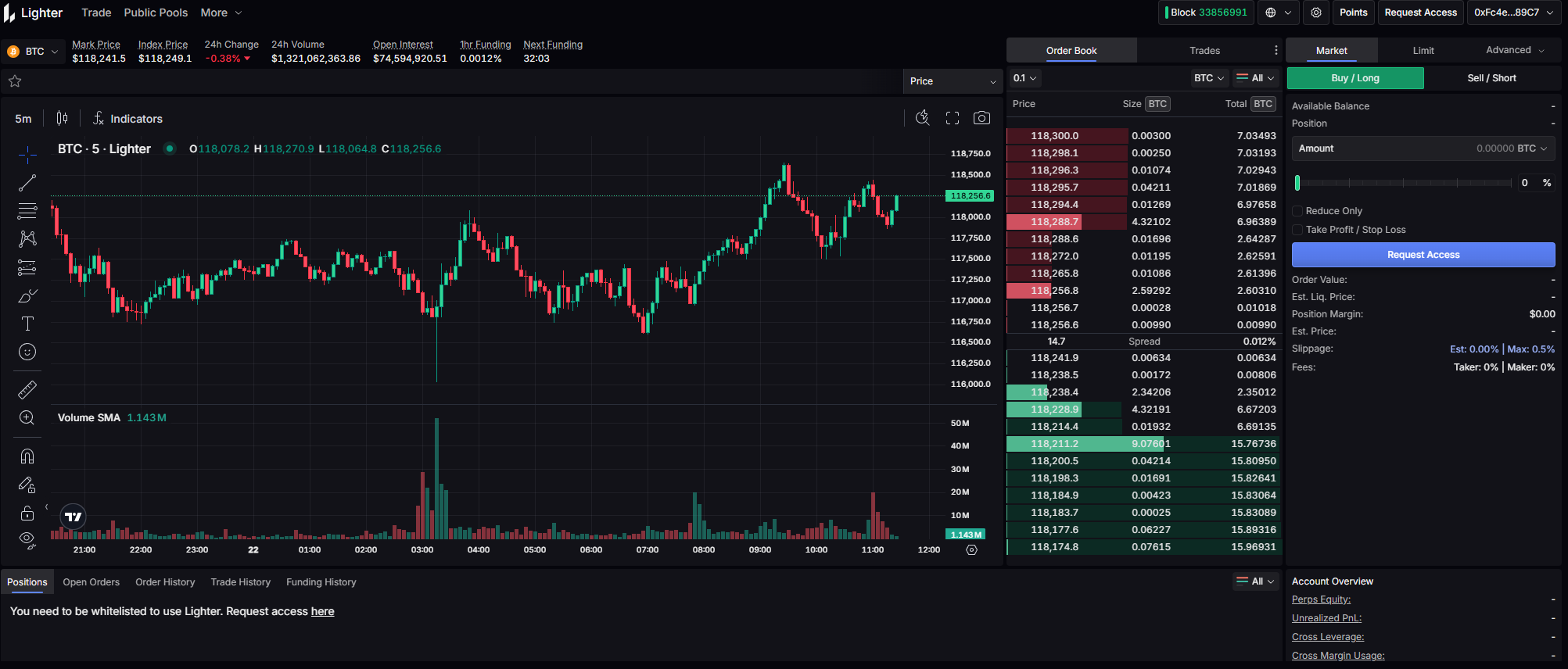Toggle lock all drawing tools
Image resolution: width=1568 pixels, height=669 pixels.
tap(27, 513)
